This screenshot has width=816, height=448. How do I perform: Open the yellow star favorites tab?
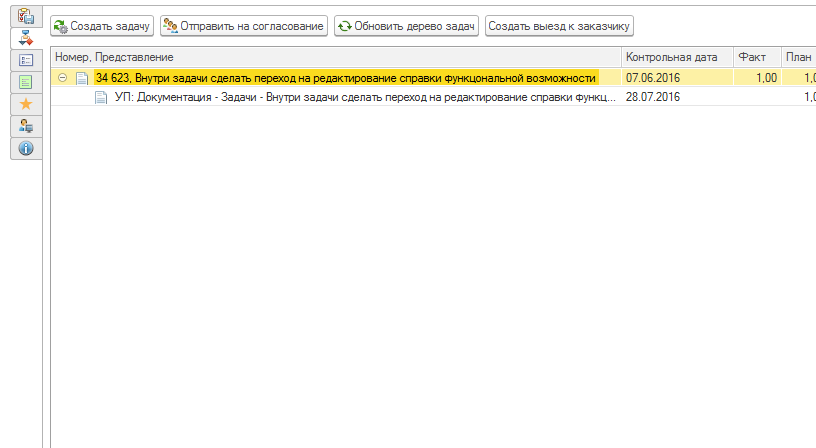coord(27,104)
